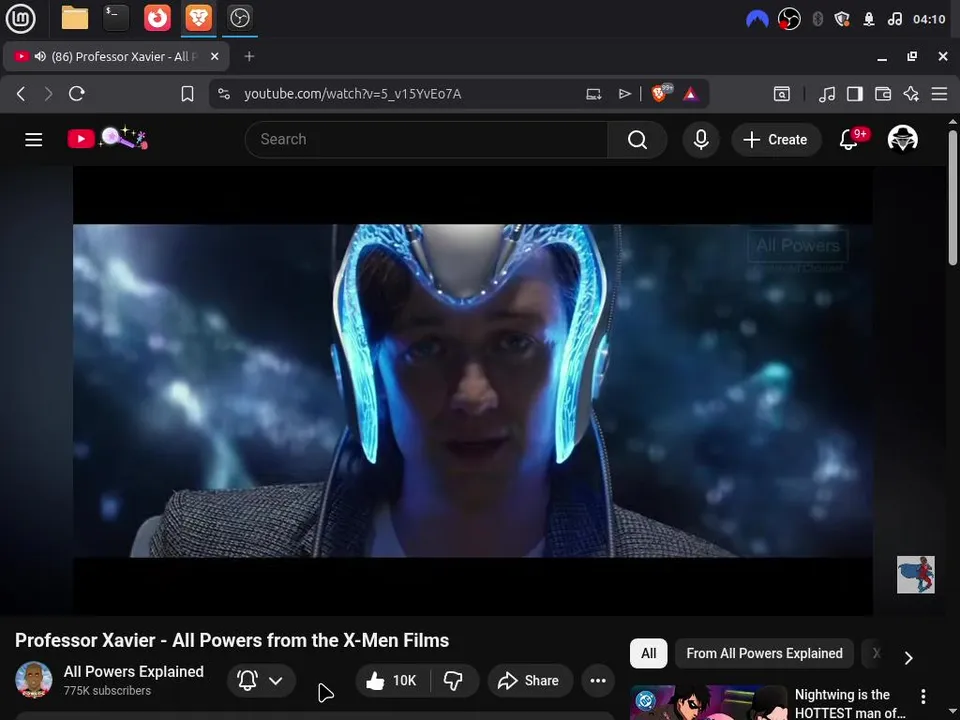View site information and settings

pos(224,94)
